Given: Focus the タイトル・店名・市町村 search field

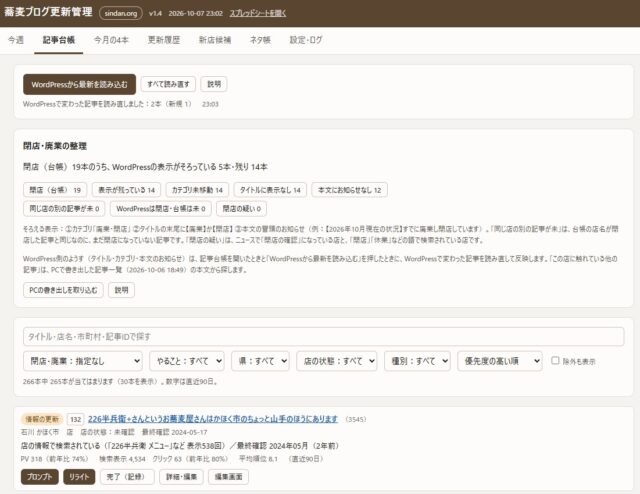Looking at the screenshot, I should pyautogui.click(x=324, y=337).
